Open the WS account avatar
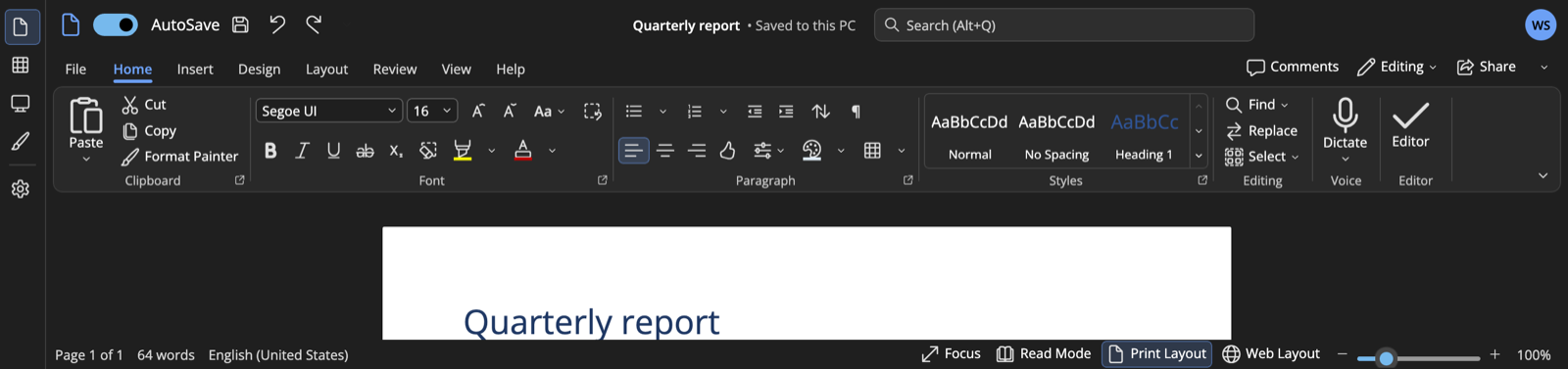 (1541, 24)
